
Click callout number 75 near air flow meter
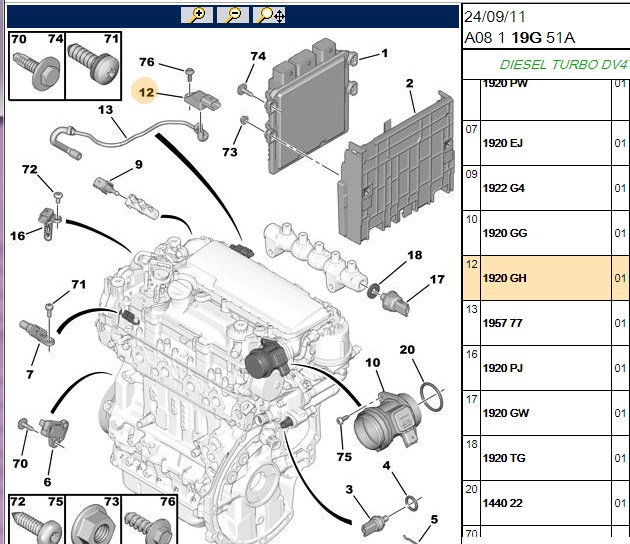[344, 457]
